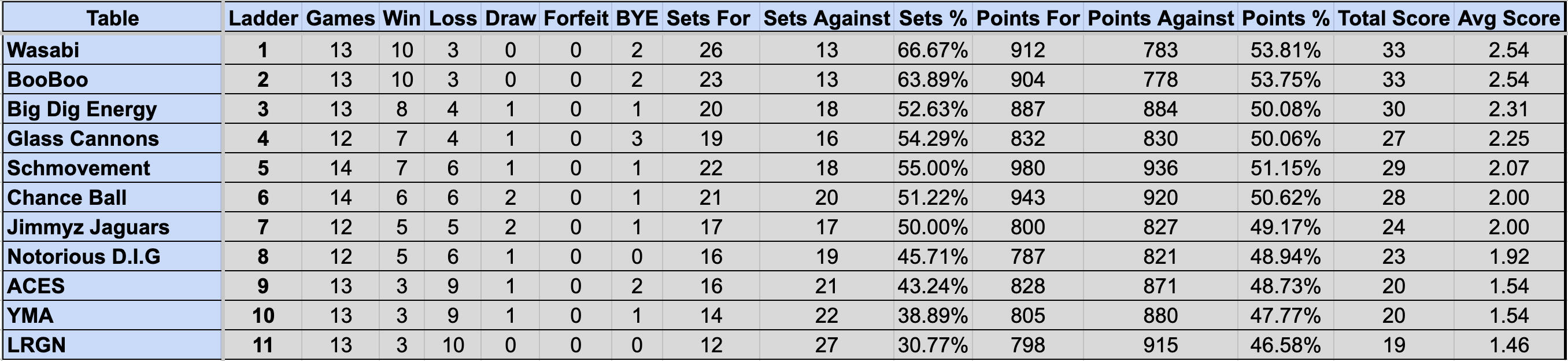The image size is (1568, 361).
Task: Click the Points For column header
Action: [x=1027, y=18]
